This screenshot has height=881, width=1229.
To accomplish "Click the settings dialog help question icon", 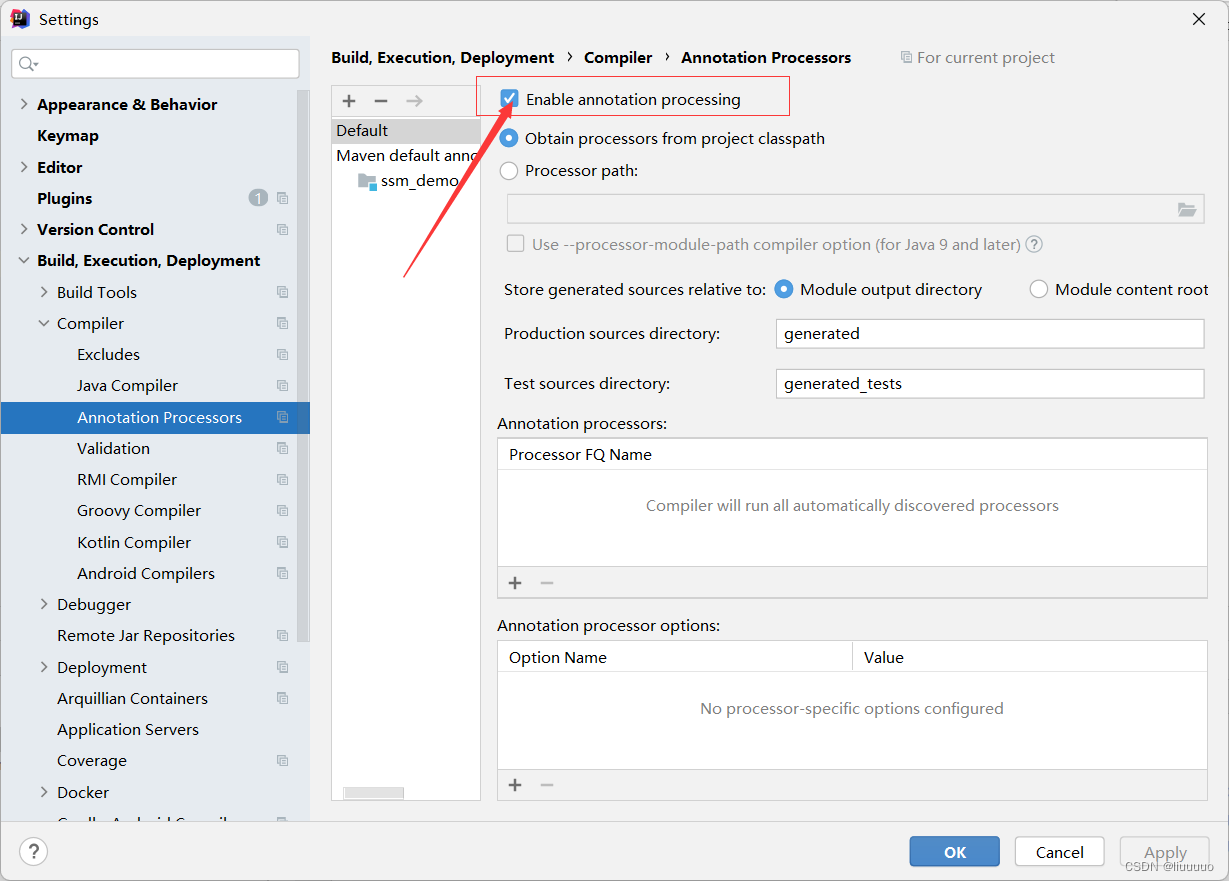I will [x=34, y=852].
